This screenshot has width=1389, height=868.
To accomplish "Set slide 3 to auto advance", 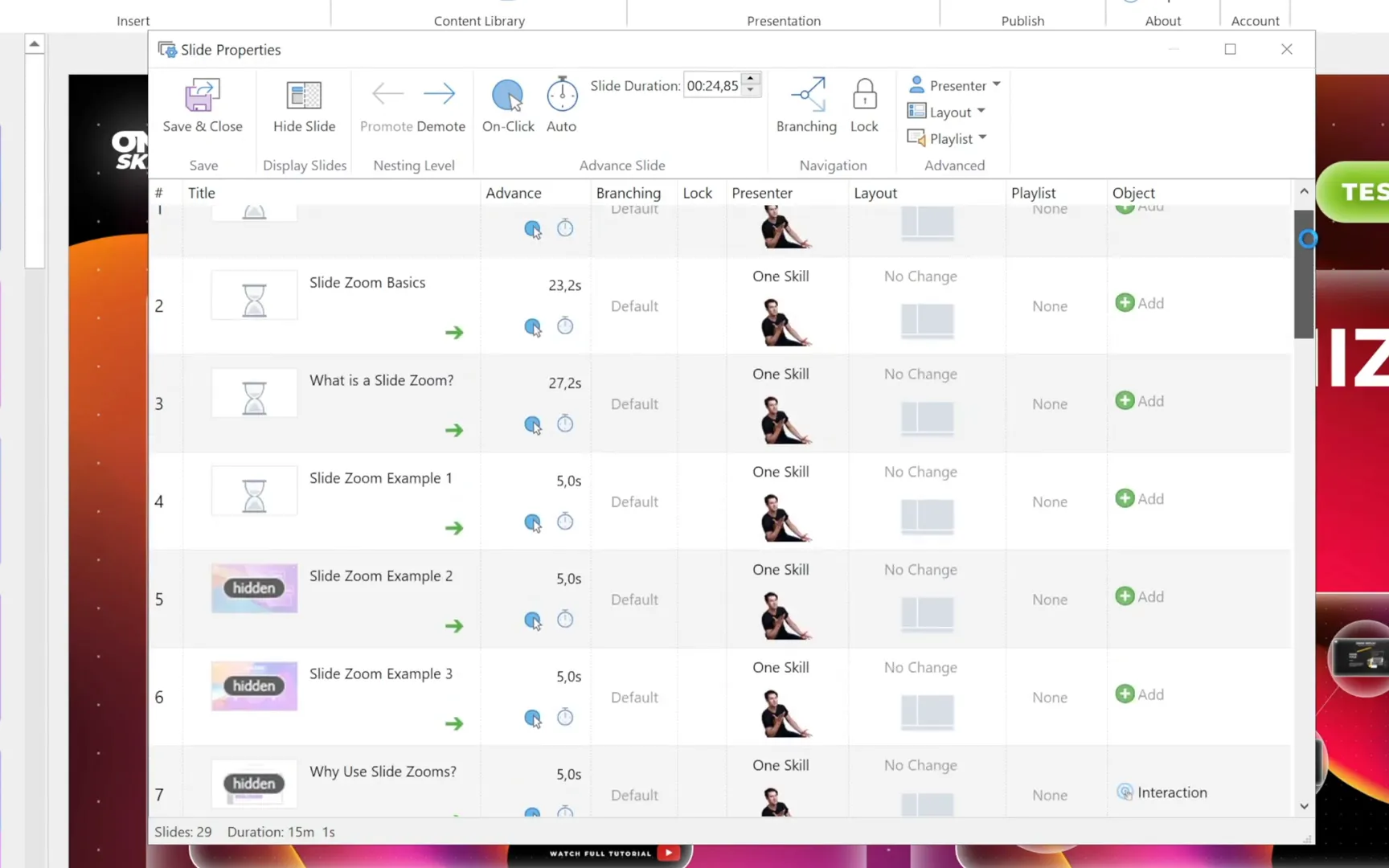I will (x=565, y=424).
